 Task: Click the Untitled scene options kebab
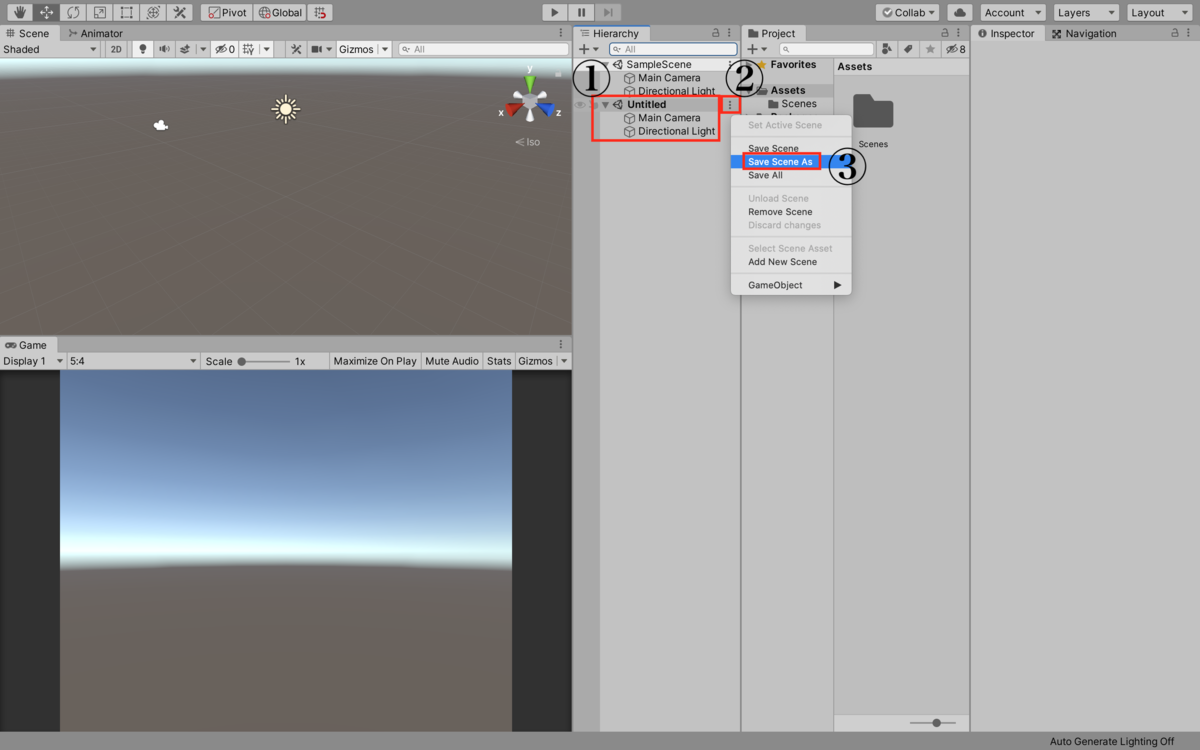[x=729, y=105]
